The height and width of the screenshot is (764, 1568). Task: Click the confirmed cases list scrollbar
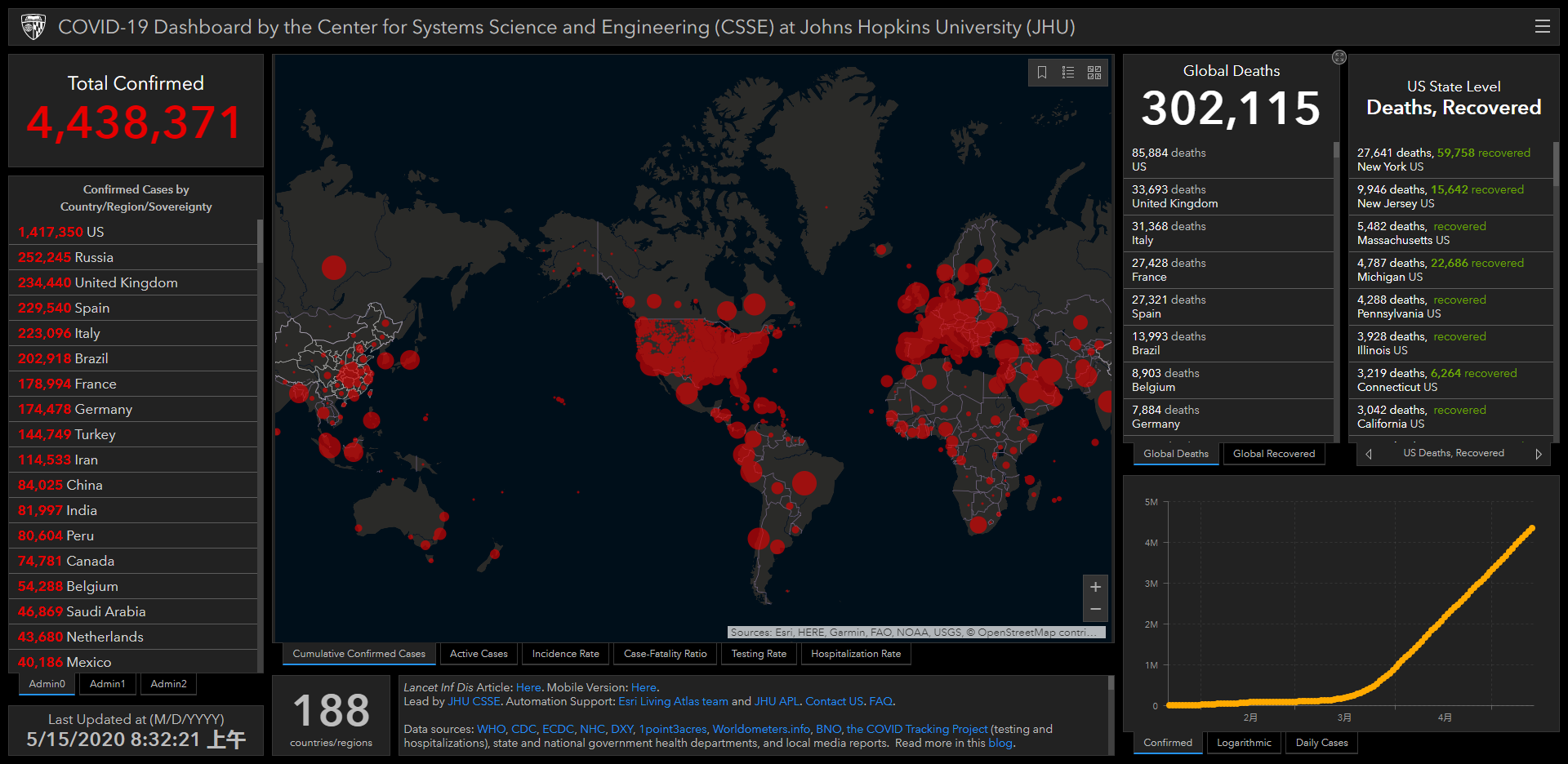[260, 242]
